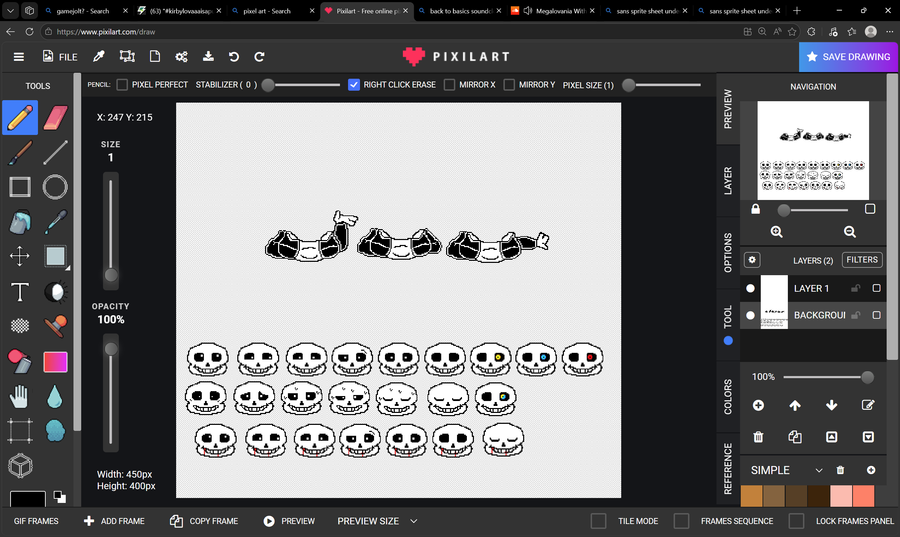Enable Frames Sequence checkbox
This screenshot has height=537, width=900.
click(x=681, y=521)
